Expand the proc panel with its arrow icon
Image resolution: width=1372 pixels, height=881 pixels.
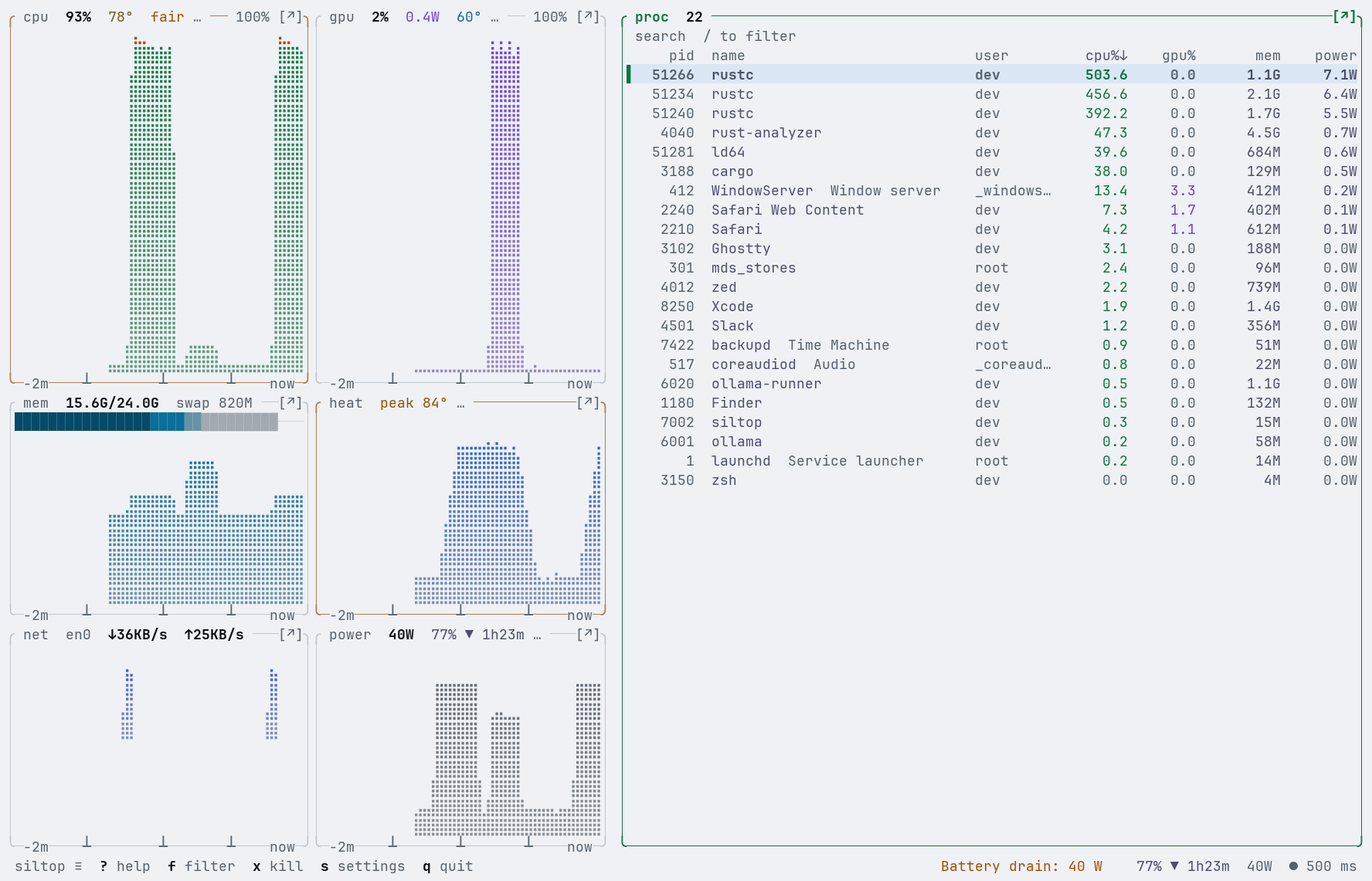(x=1344, y=17)
